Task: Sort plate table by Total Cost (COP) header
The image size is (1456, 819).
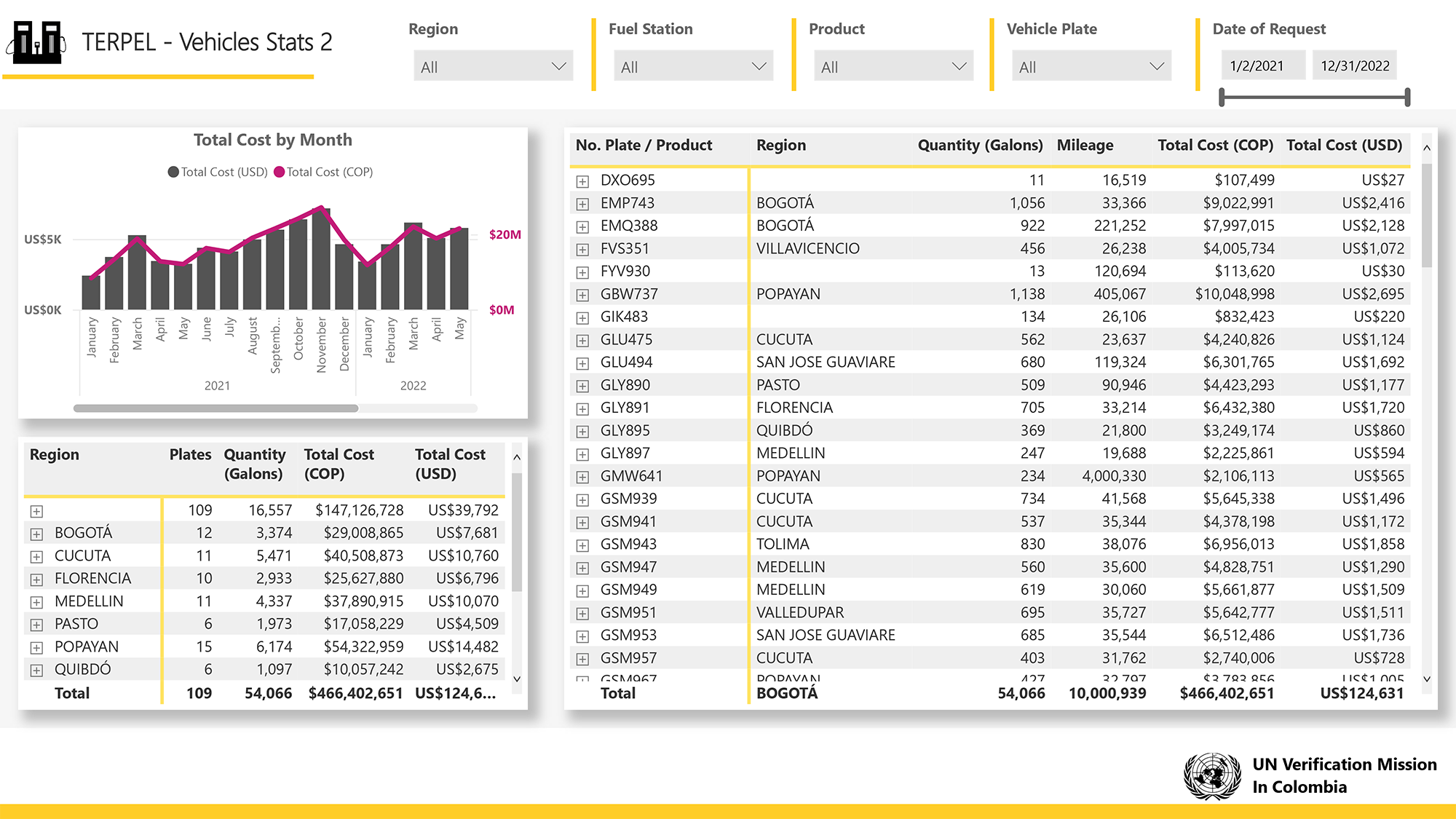Action: pos(1215,145)
